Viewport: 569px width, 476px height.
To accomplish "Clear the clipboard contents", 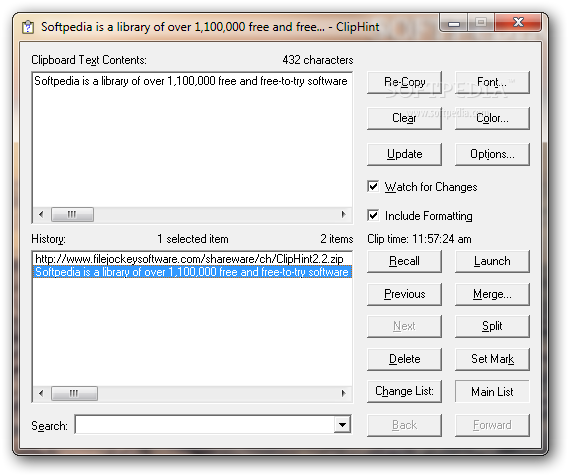I will tap(404, 118).
